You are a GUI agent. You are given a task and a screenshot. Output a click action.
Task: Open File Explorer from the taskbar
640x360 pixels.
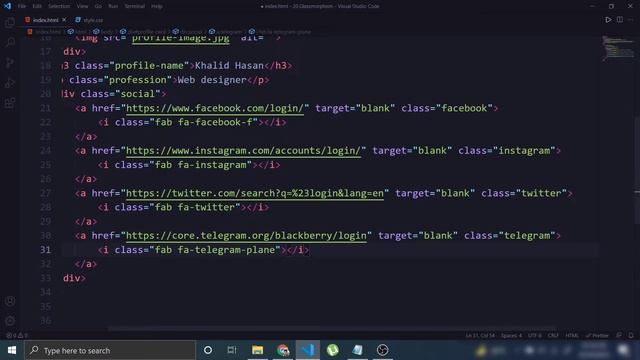(258, 350)
